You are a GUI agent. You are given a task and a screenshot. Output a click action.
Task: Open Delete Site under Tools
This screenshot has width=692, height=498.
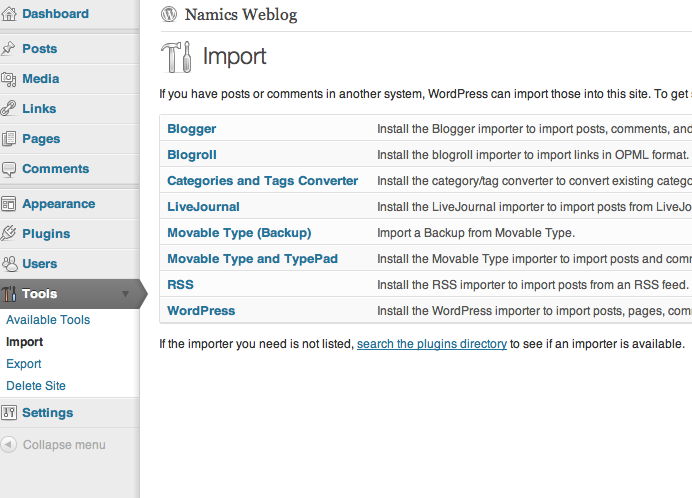coord(36,386)
